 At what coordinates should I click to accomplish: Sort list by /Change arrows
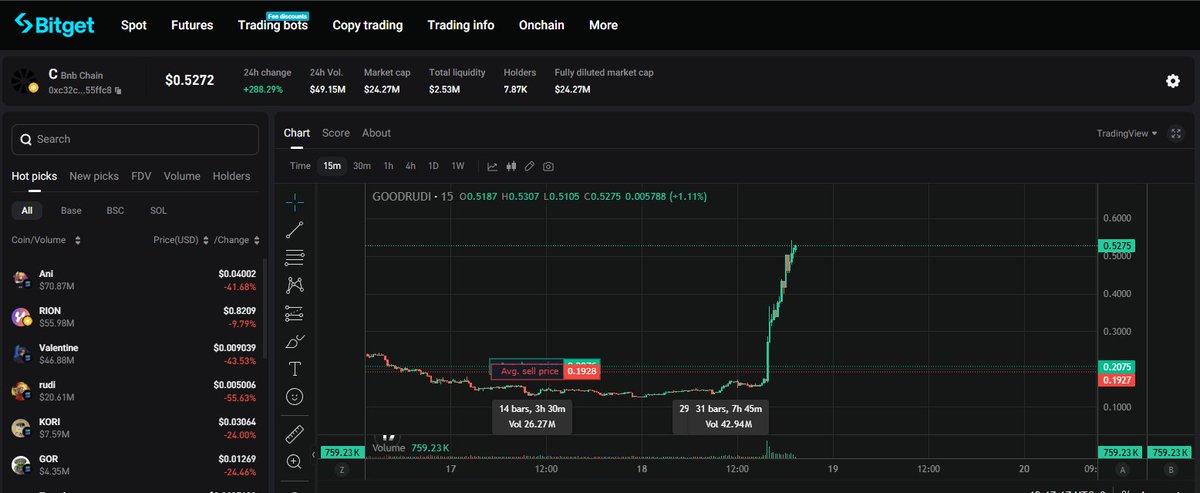[257, 240]
